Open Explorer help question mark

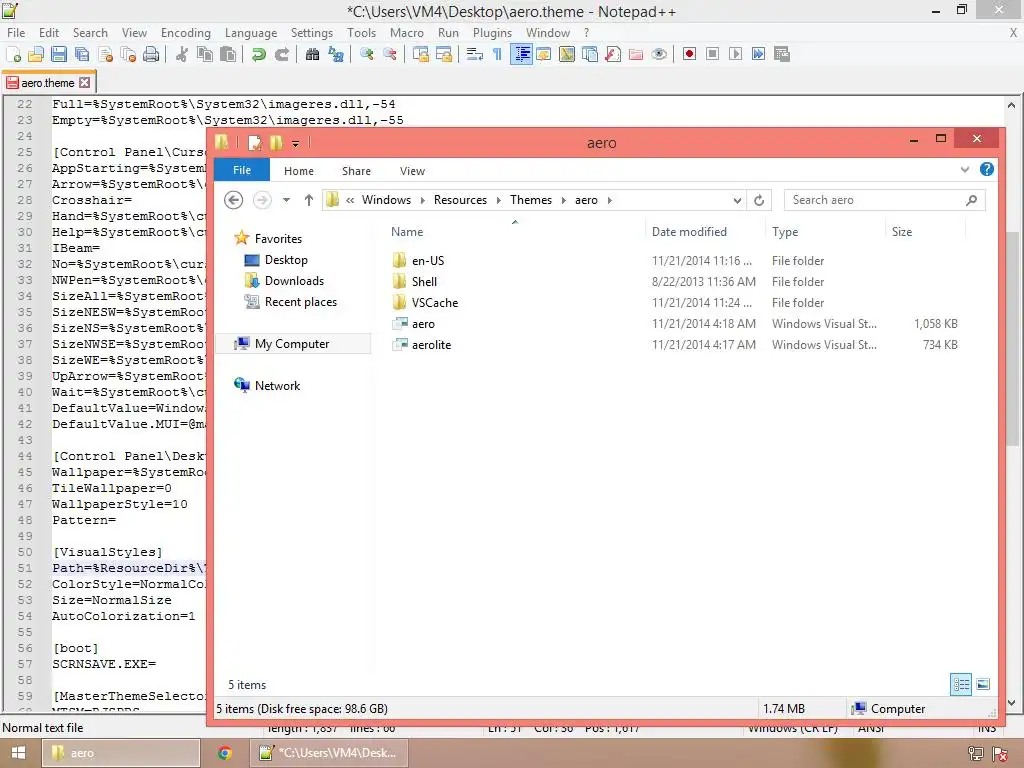coord(987,169)
